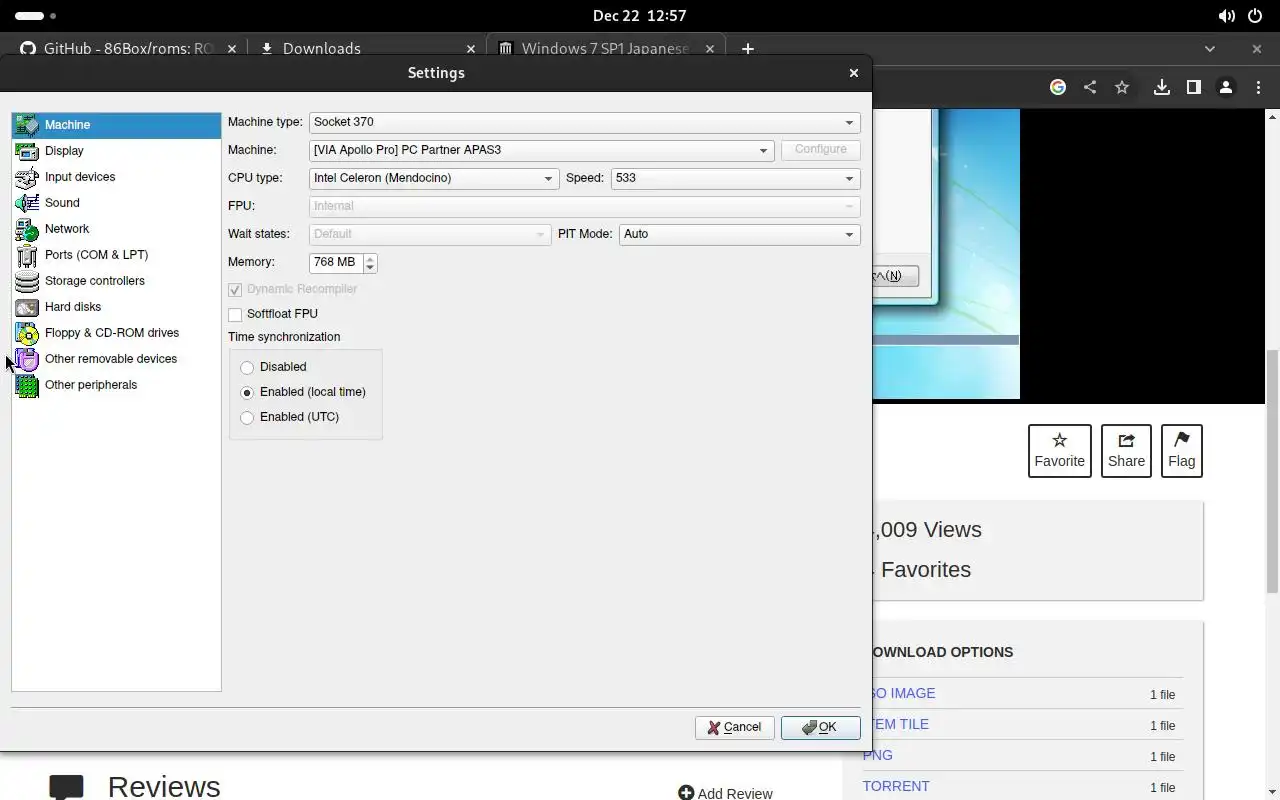The image size is (1280, 800).
Task: Bookmark the page with the star icon
Action: point(1122,87)
